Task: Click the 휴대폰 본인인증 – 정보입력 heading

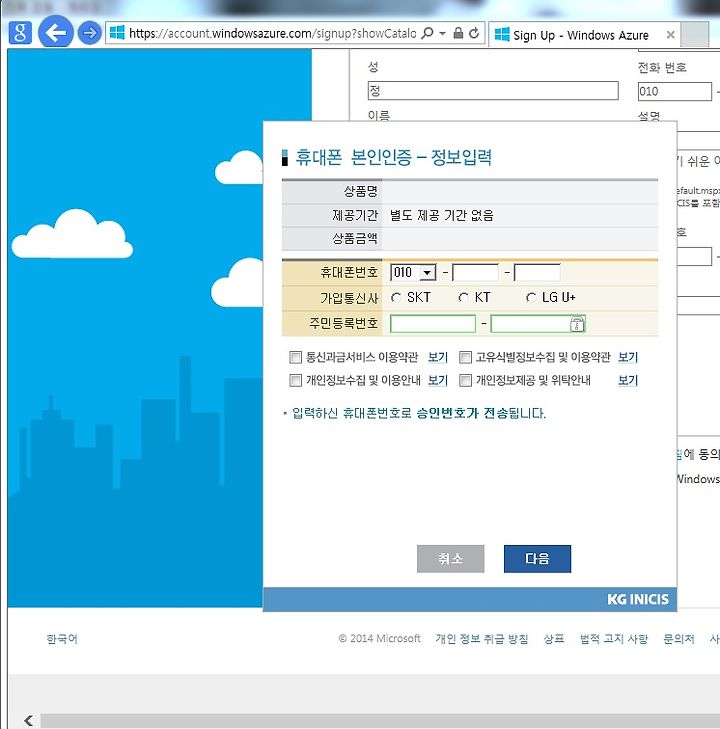Action: click(x=394, y=157)
